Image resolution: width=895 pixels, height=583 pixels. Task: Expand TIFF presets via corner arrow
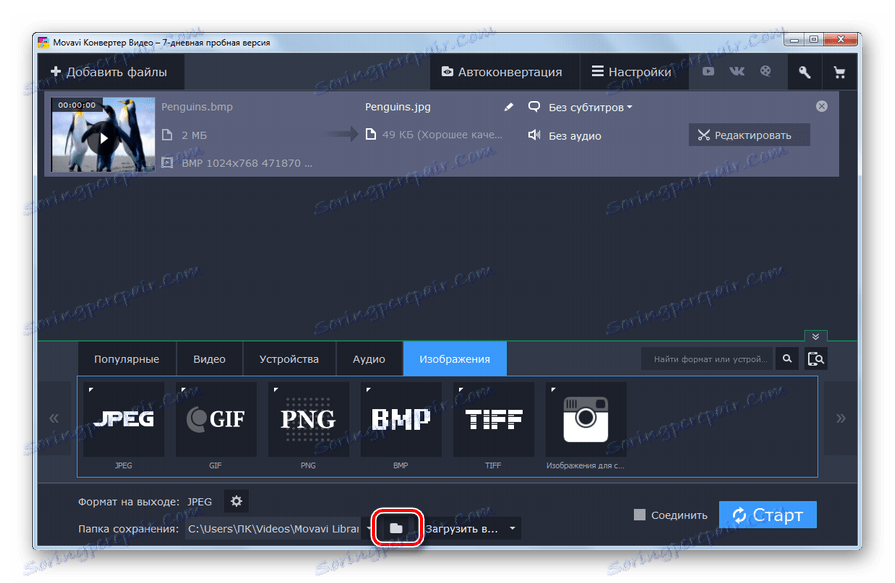pyautogui.click(x=461, y=390)
